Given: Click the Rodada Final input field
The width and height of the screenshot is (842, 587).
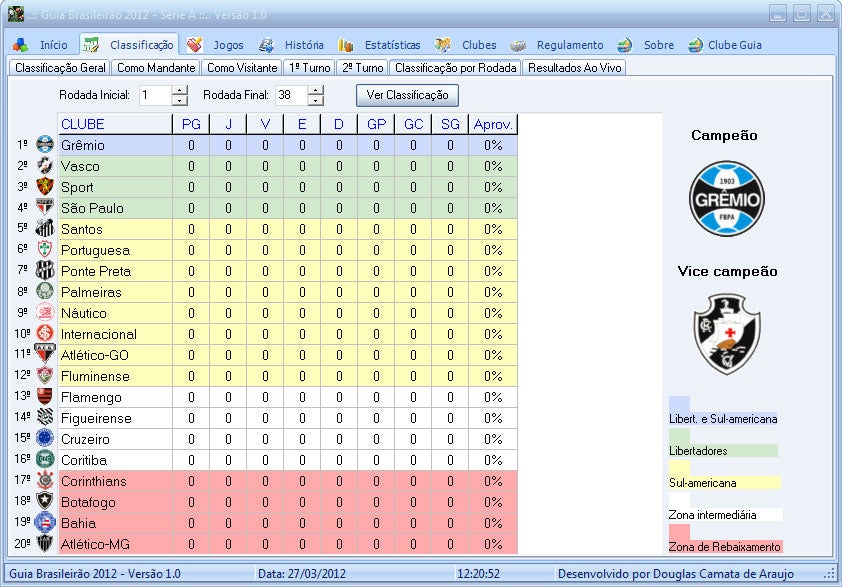Looking at the screenshot, I should coord(292,95).
